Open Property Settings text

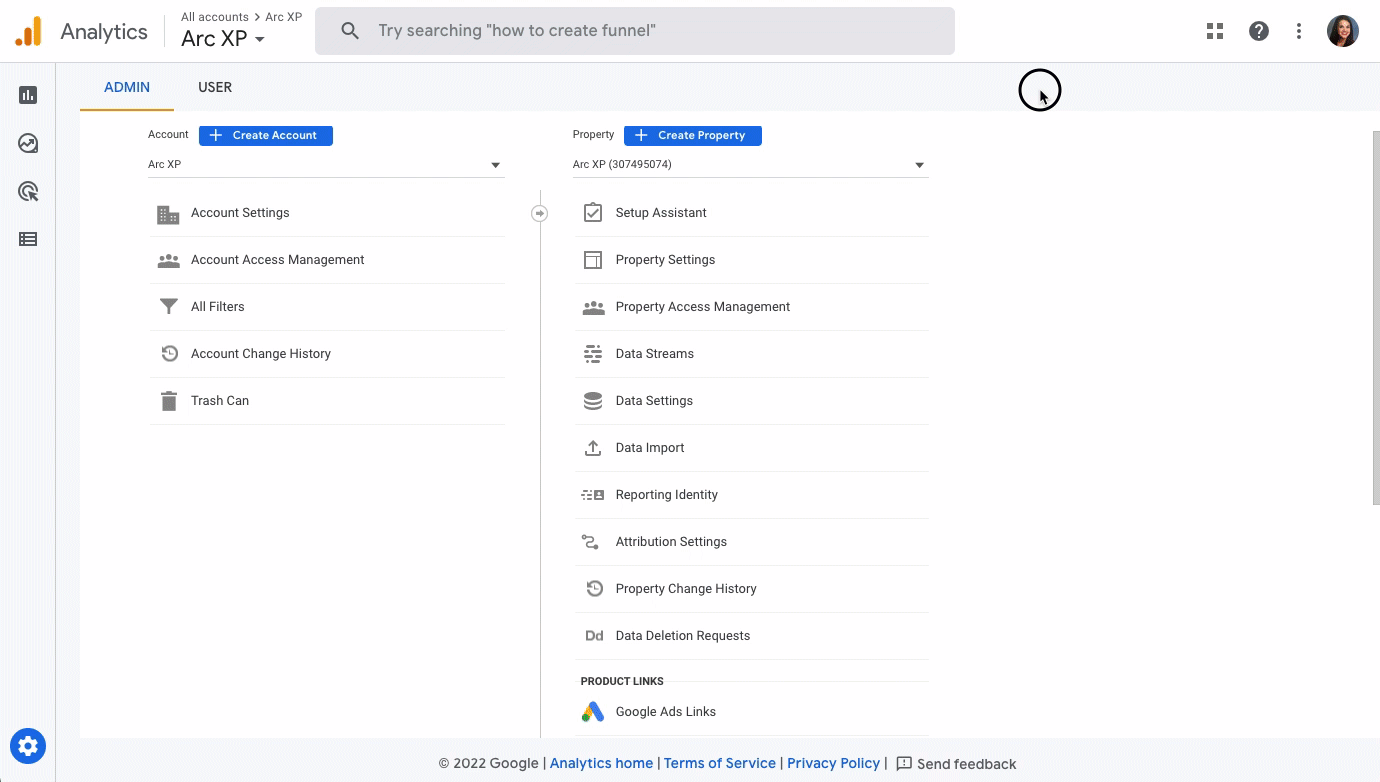[x=665, y=260]
